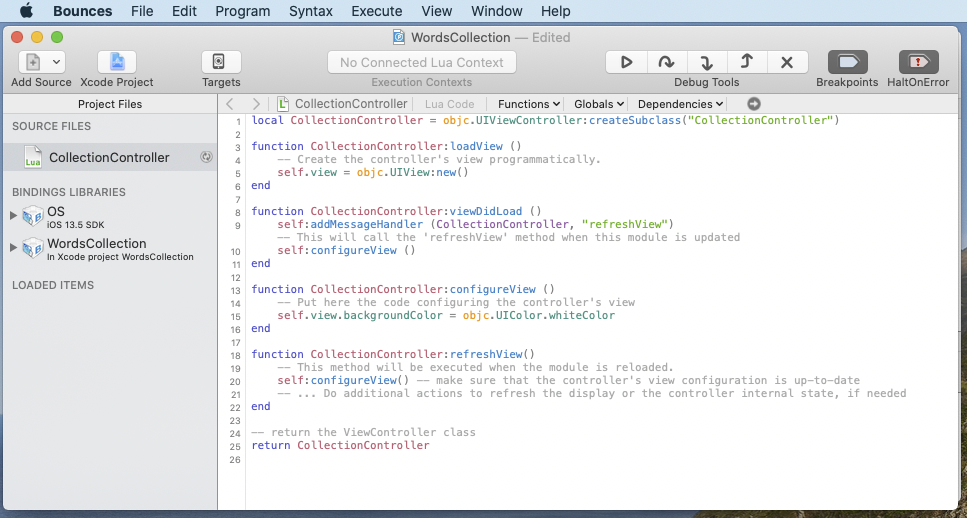Image resolution: width=967 pixels, height=518 pixels.
Task: Go forward with the navigation right chevron
Action: click(257, 104)
